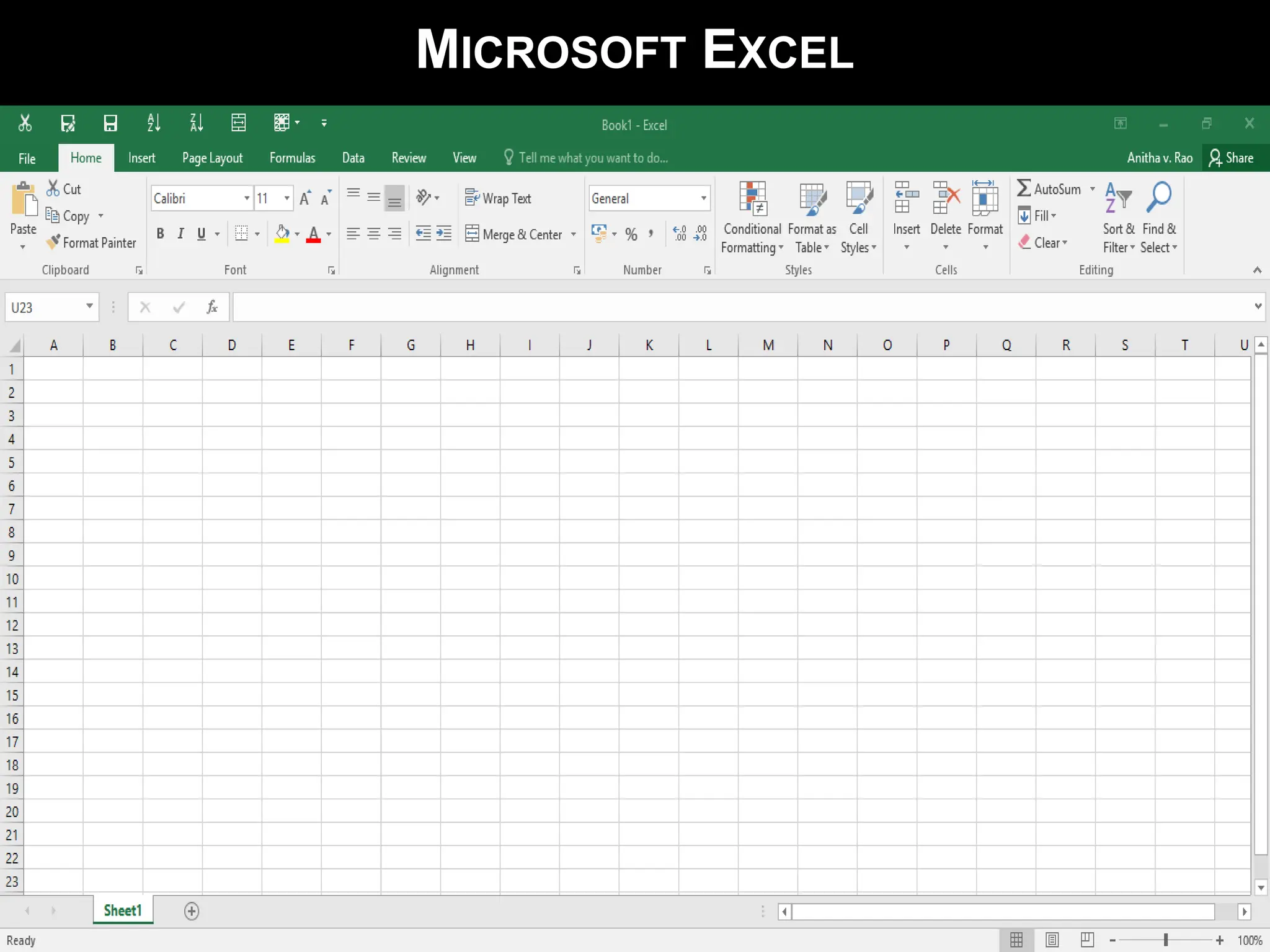
Task: Toggle Italic formatting
Action: click(180, 234)
